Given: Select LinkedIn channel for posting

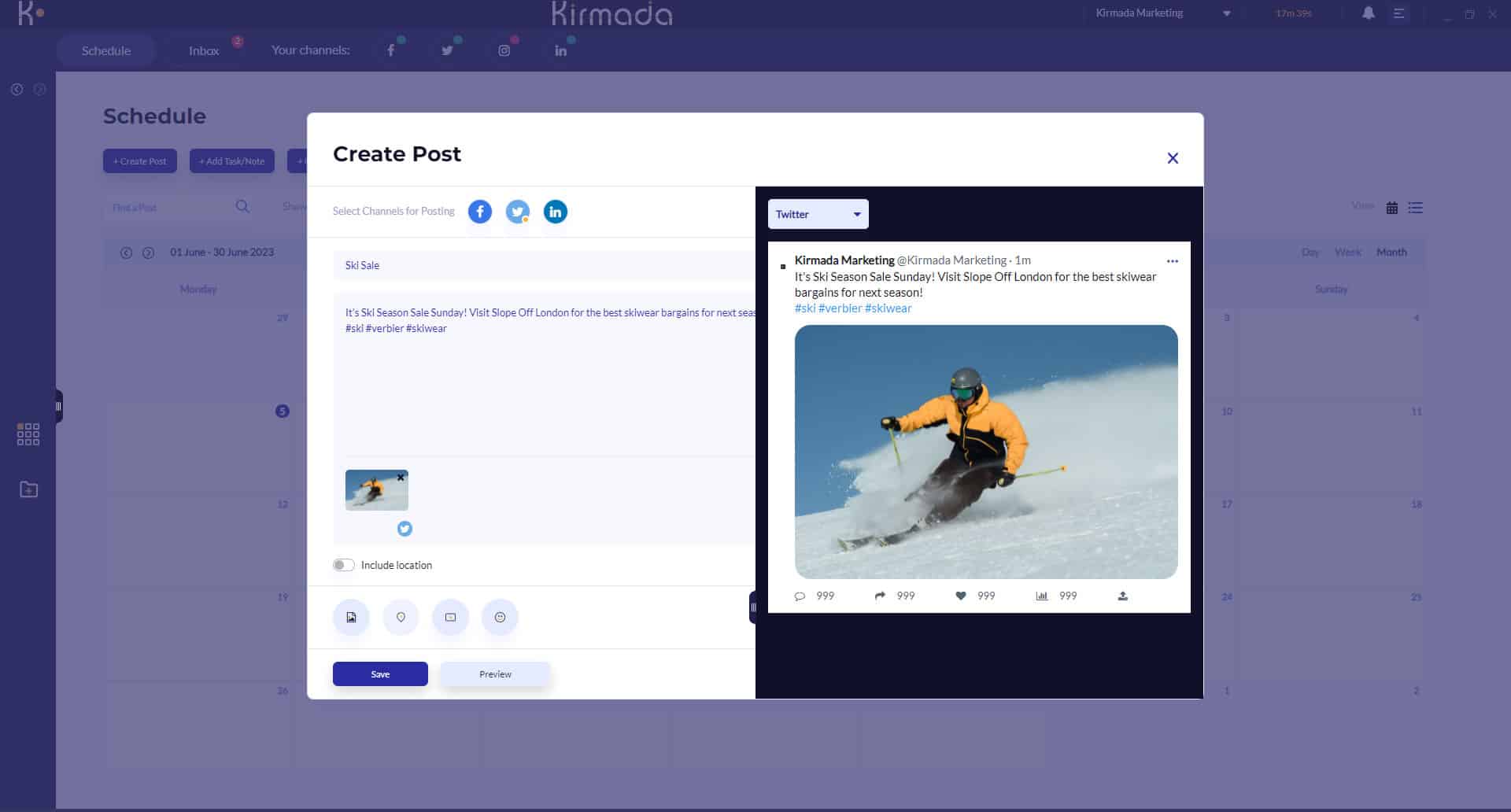Looking at the screenshot, I should click(555, 212).
